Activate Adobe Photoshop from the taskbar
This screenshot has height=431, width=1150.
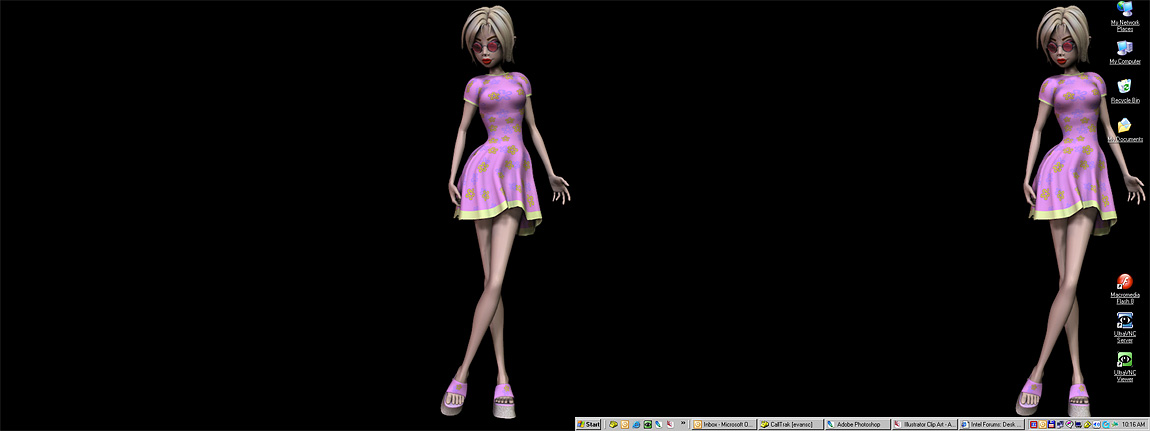[x=856, y=424]
